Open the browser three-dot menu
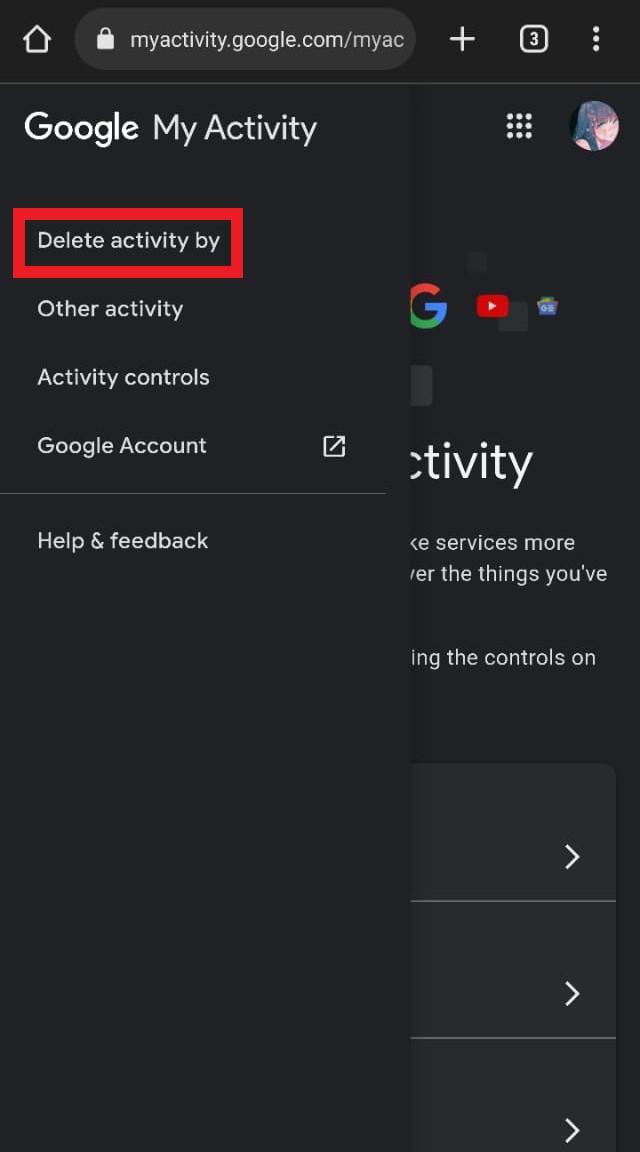Image resolution: width=640 pixels, height=1152 pixels. 596,39
